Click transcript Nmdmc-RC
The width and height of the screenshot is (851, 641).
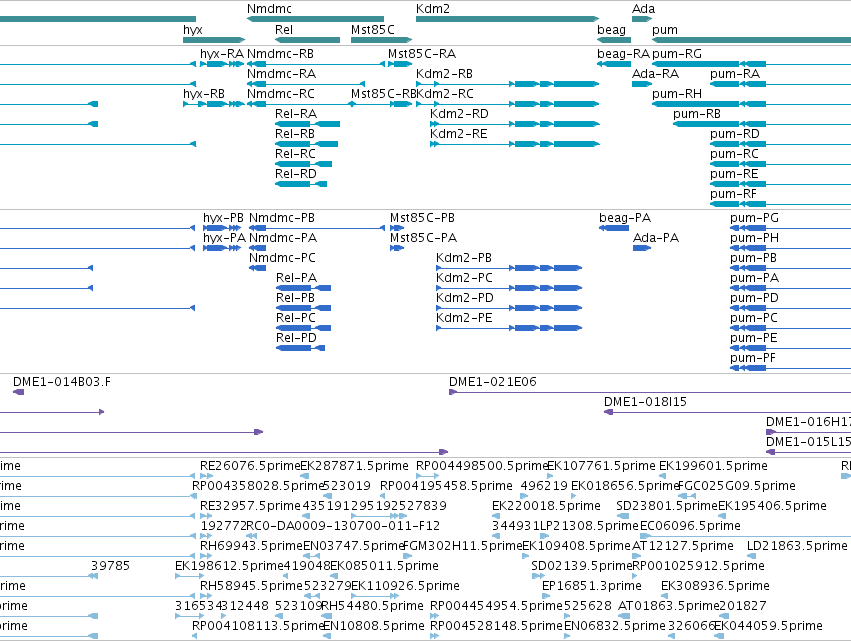point(281,94)
